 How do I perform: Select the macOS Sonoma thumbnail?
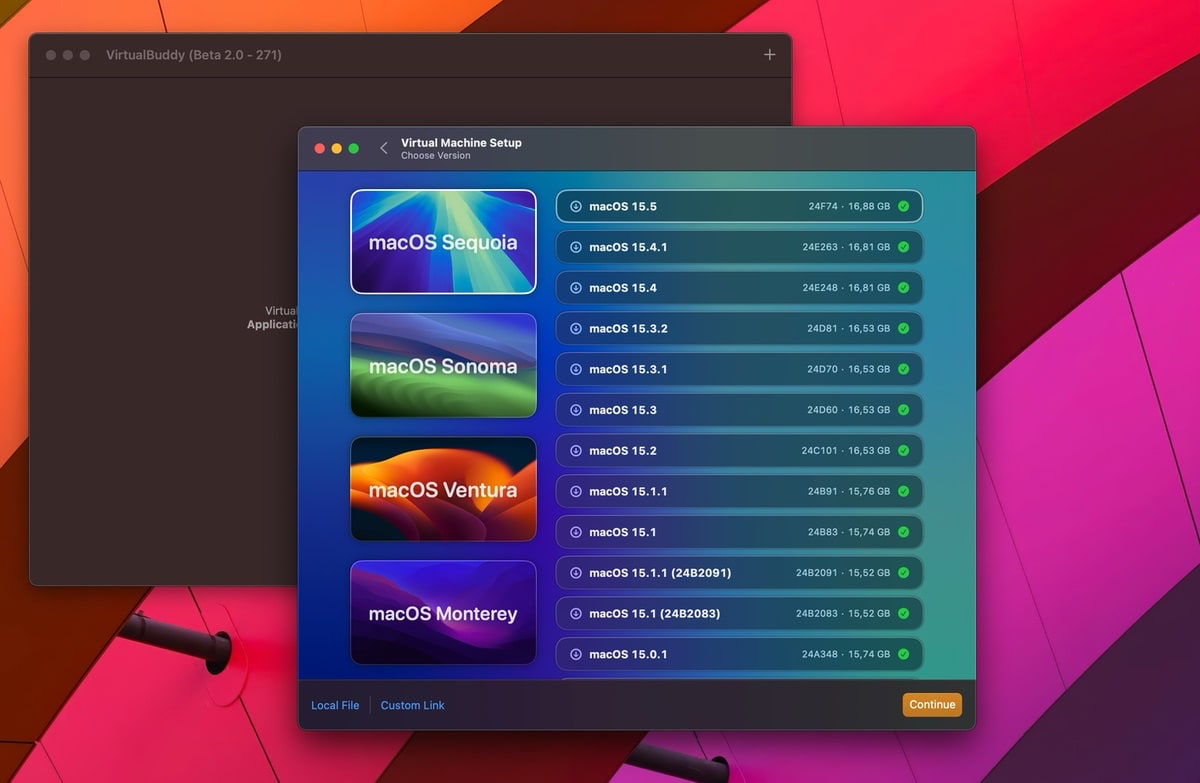[x=443, y=366]
